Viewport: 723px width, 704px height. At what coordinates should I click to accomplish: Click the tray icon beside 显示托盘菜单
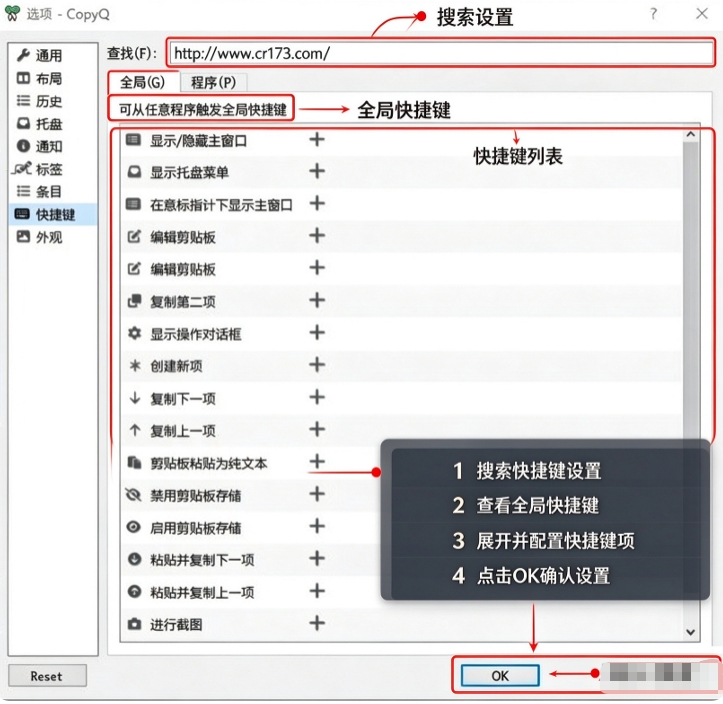pyautogui.click(x=134, y=172)
